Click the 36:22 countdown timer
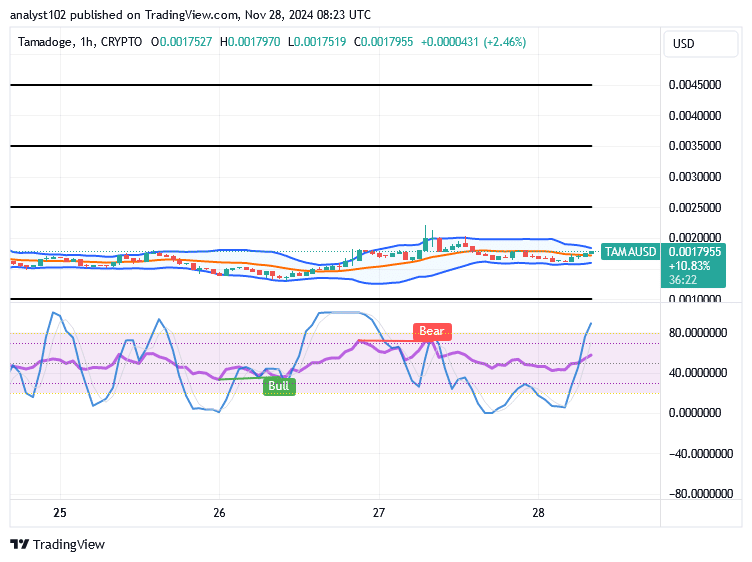The height and width of the screenshot is (562, 752). [x=683, y=280]
